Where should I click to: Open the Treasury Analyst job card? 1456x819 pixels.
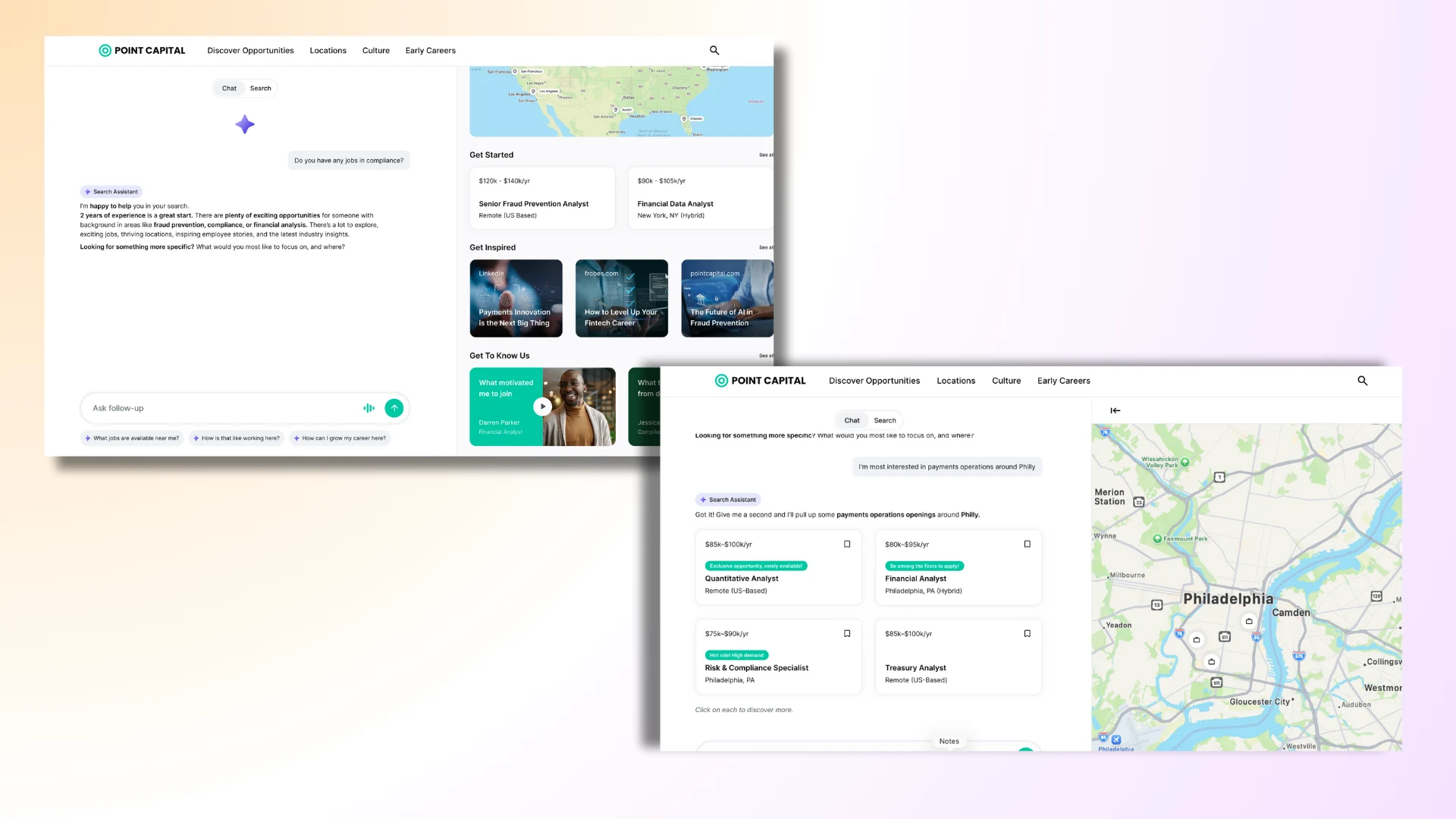[958, 657]
